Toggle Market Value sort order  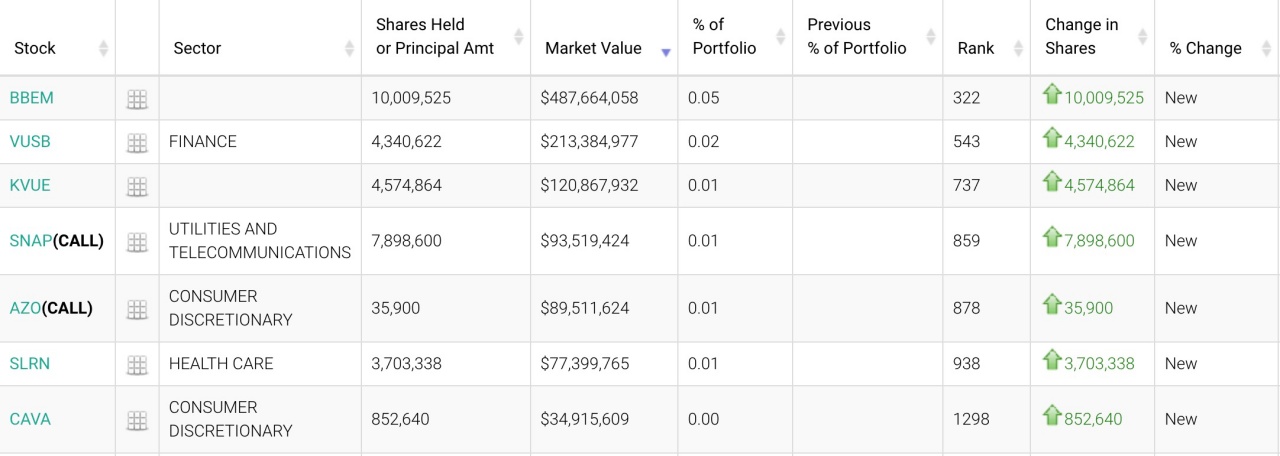click(593, 48)
